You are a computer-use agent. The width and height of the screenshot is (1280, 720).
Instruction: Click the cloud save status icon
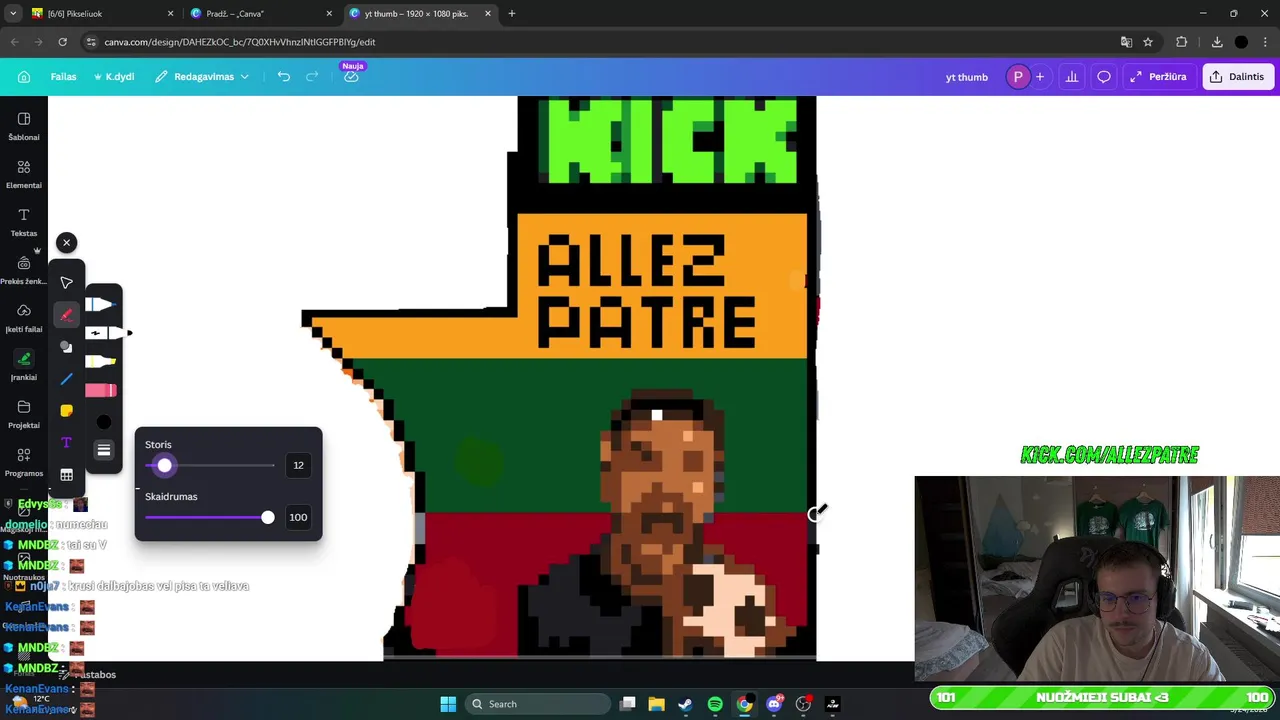pos(351,77)
